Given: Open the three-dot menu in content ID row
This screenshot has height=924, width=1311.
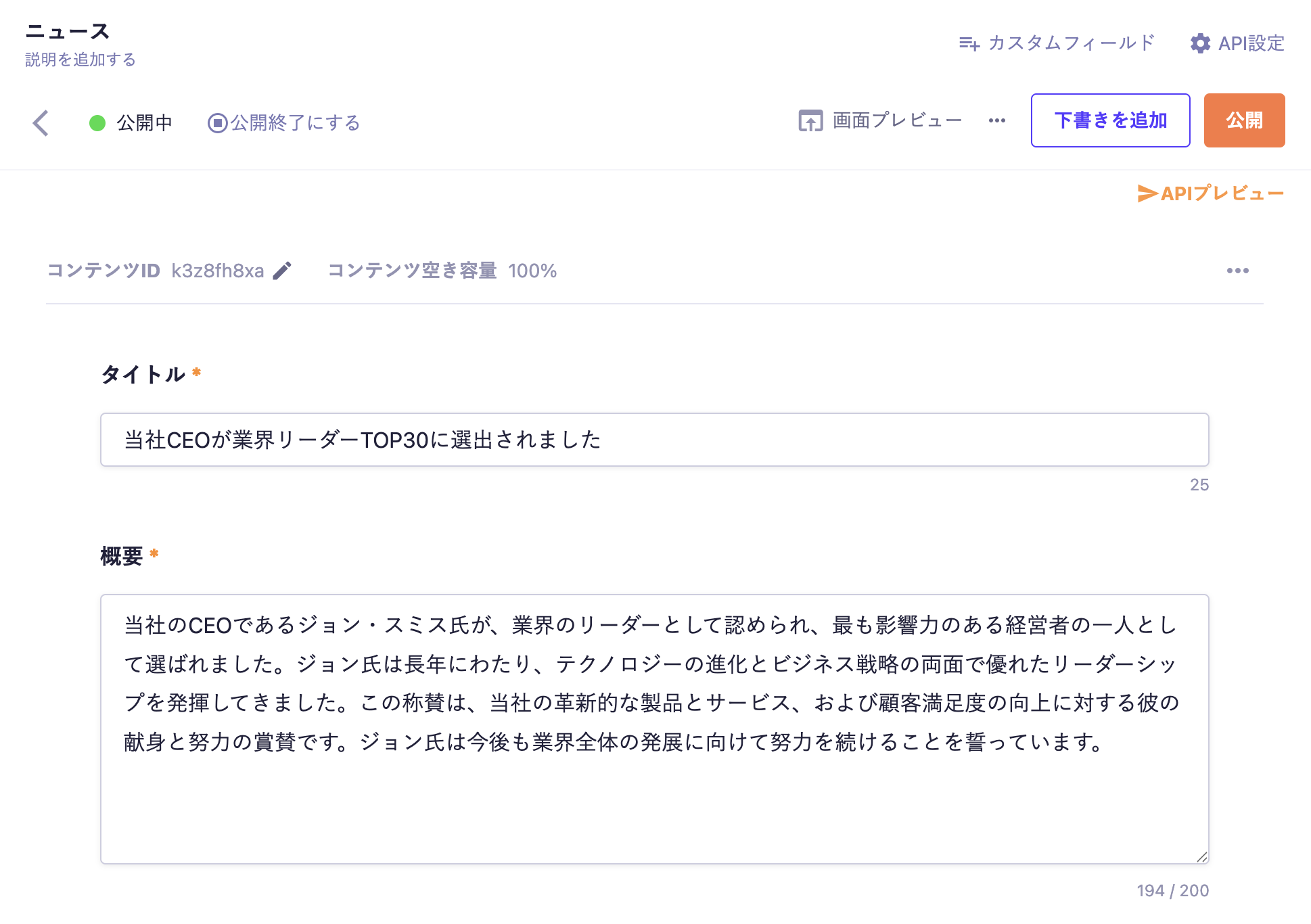Looking at the screenshot, I should coord(1237,271).
